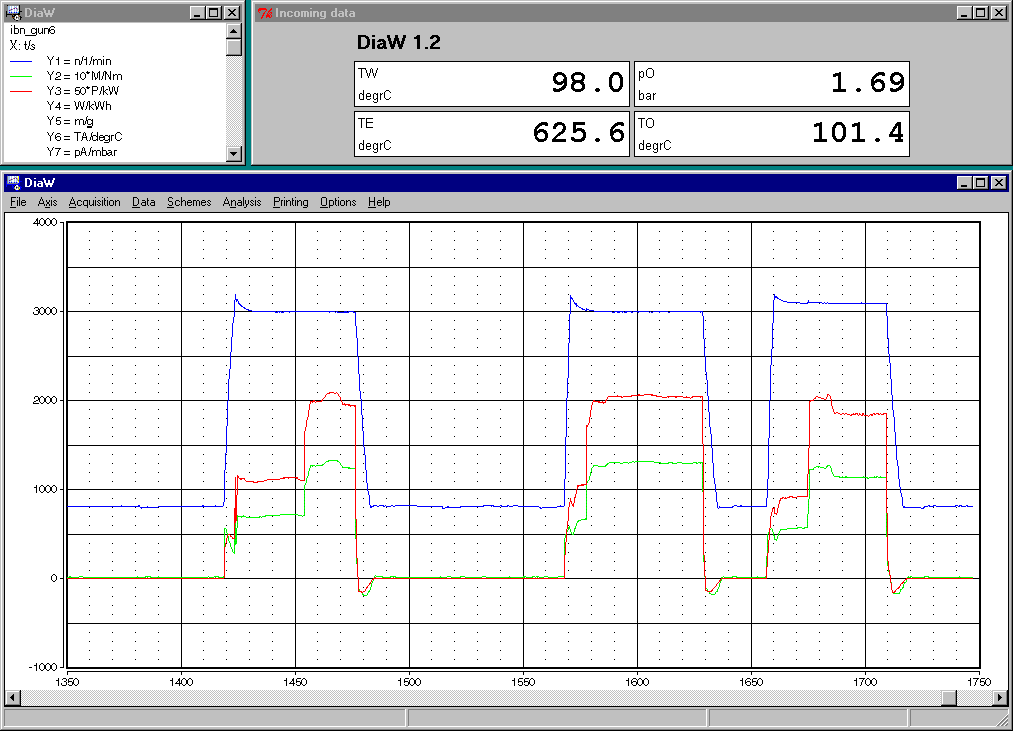
Task: Click the main DiaW chart window icon
Action: click(x=13, y=183)
